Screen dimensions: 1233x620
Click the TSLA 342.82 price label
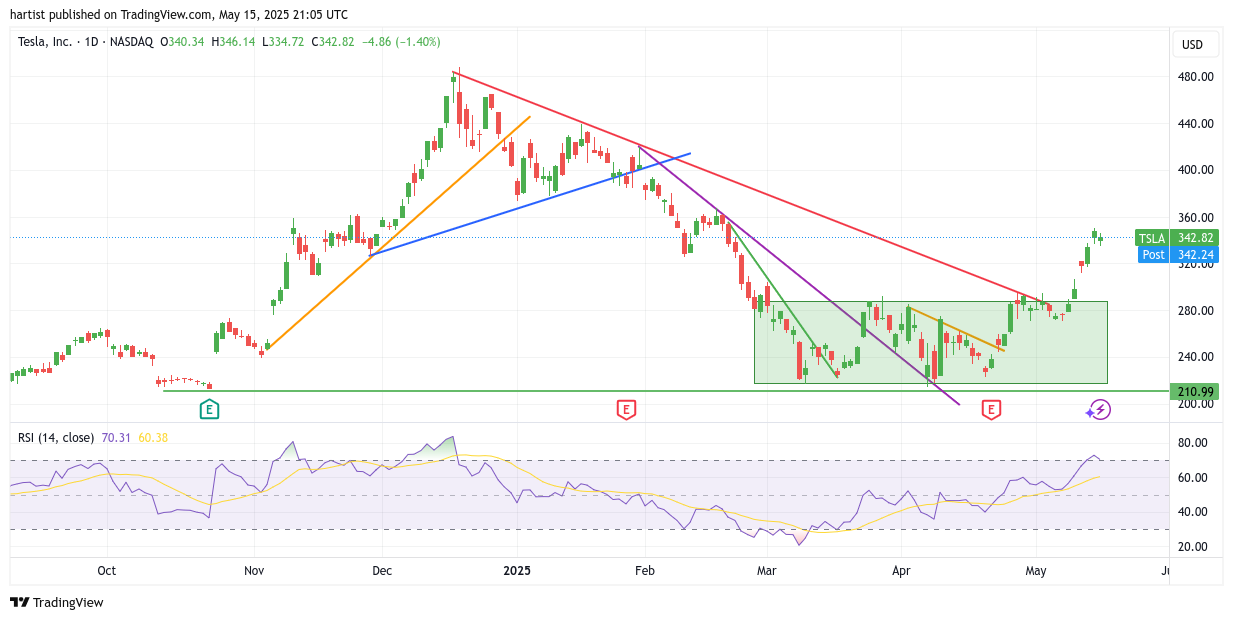[x=1177, y=238]
